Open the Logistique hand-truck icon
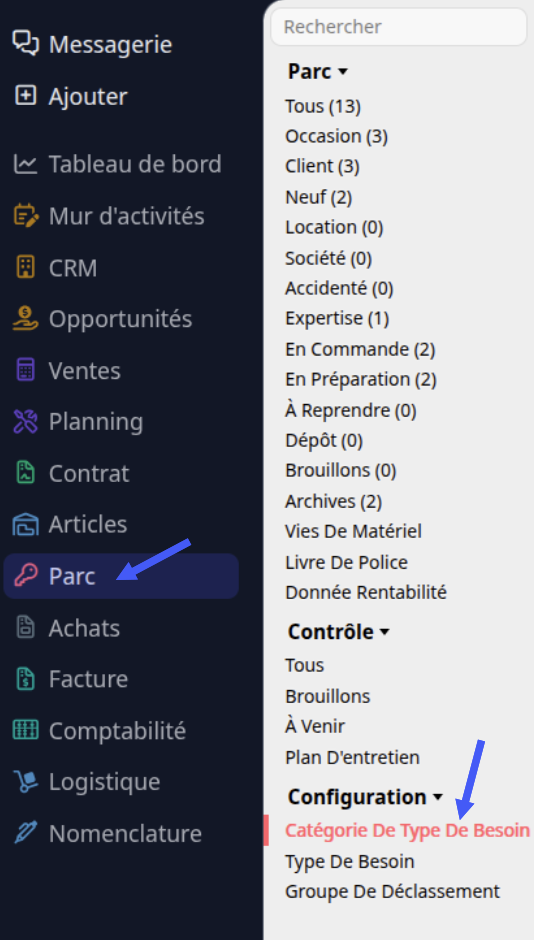The image size is (534, 940). point(26,781)
